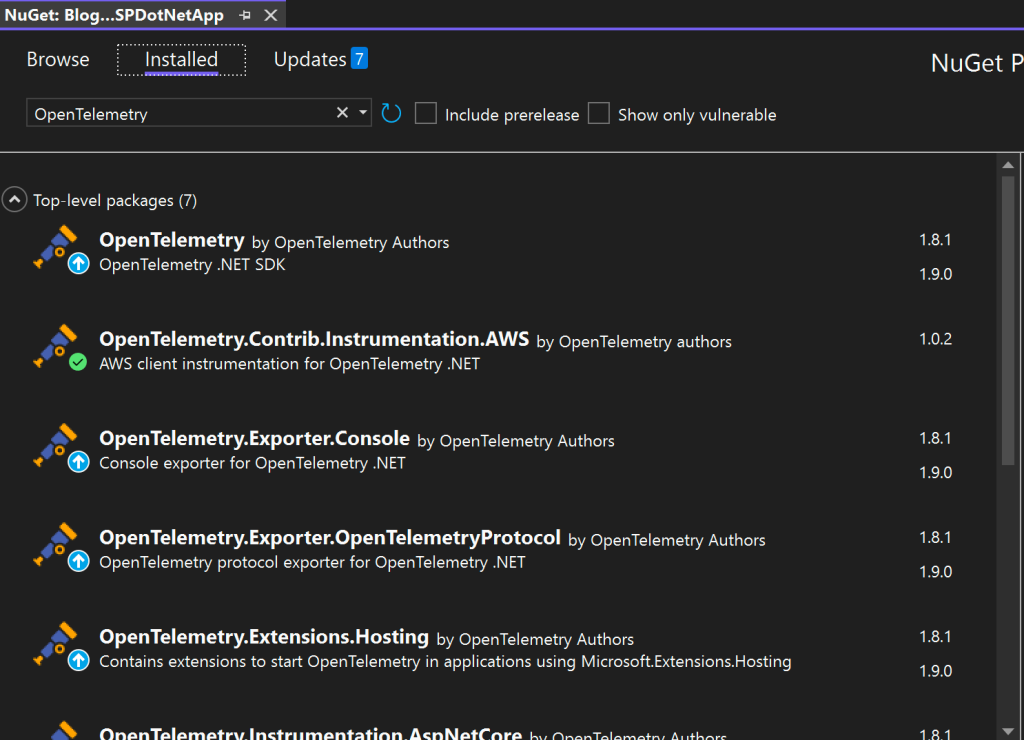
Task: Open the search history dropdown arrow
Action: click(362, 113)
